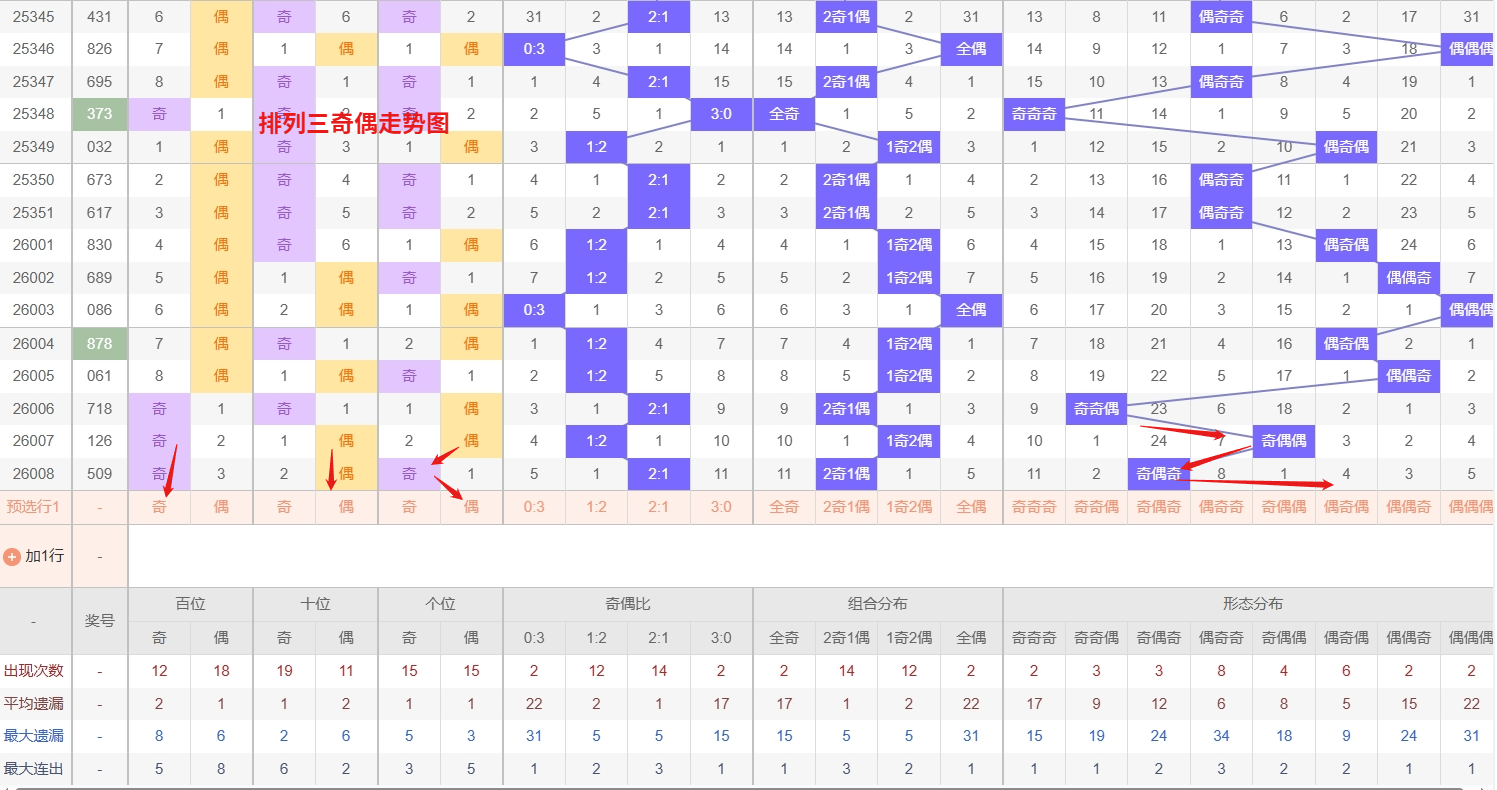Viewport: 1497px width, 790px height.
Task: Open the blue 最大遗漏 row label
Action: click(34, 736)
